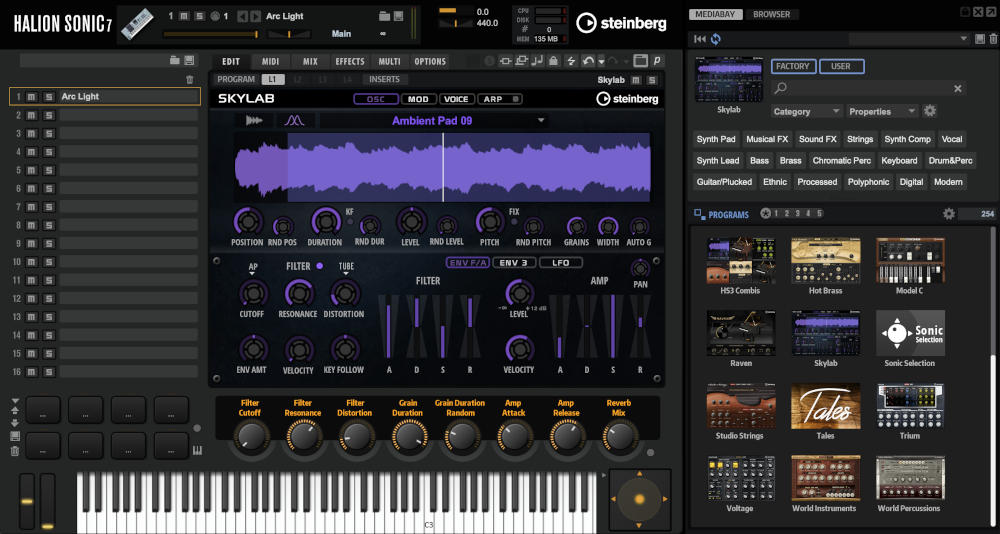Enable the ARP page power button
This screenshot has height=534, width=1000.
point(516,99)
